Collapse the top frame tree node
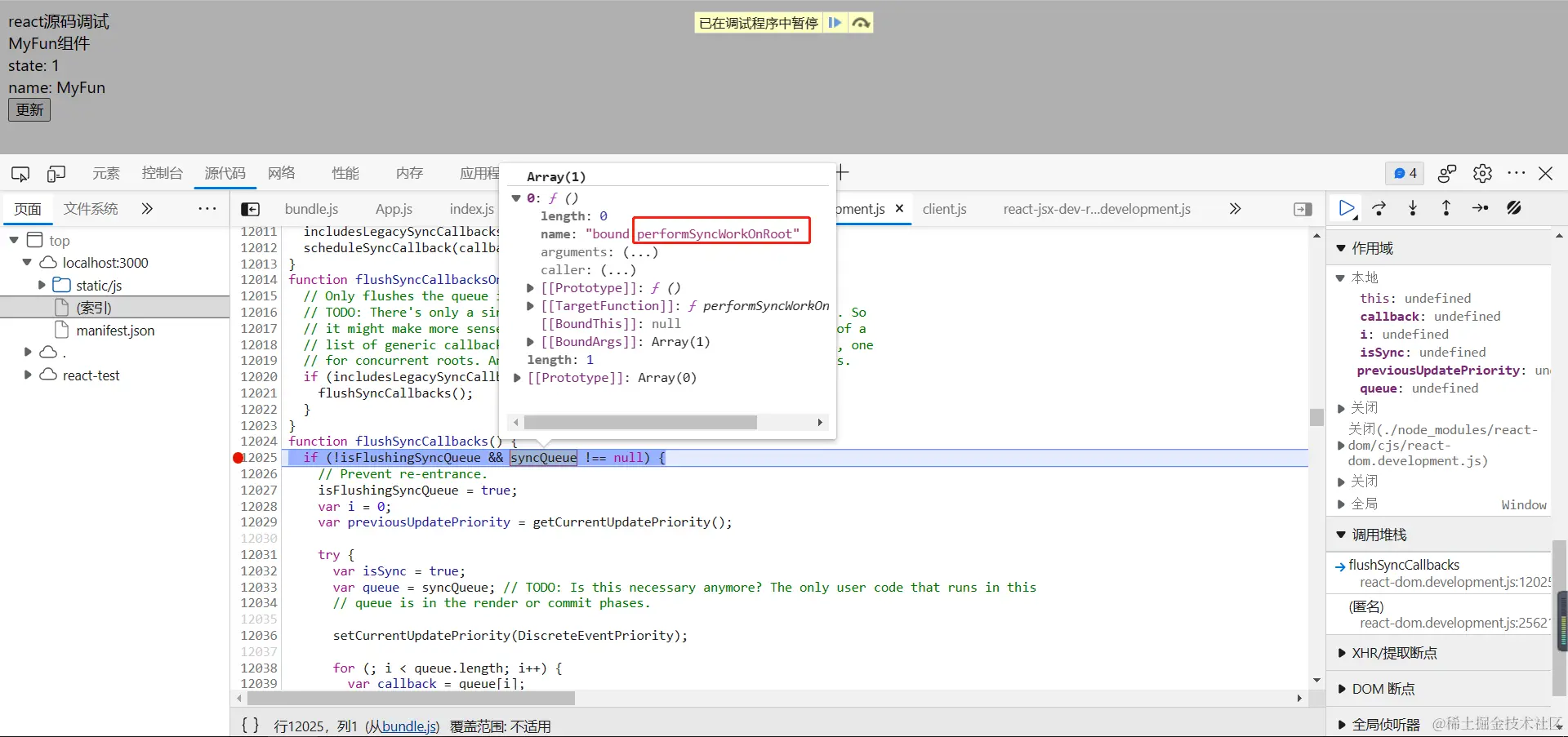 point(14,240)
